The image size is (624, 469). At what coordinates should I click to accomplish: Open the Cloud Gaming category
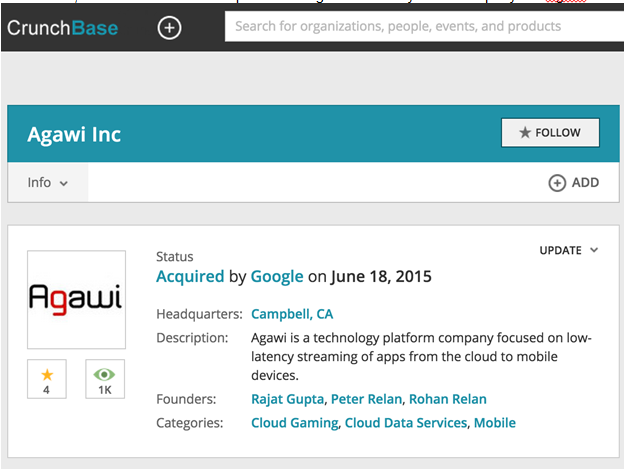click(295, 423)
